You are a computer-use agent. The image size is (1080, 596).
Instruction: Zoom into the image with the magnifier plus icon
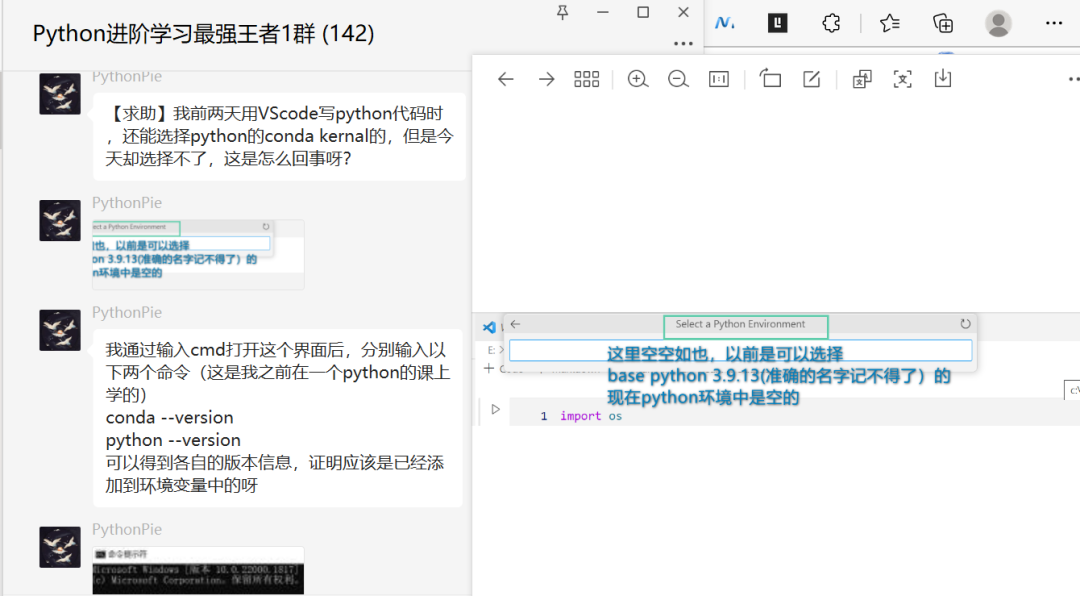(637, 78)
